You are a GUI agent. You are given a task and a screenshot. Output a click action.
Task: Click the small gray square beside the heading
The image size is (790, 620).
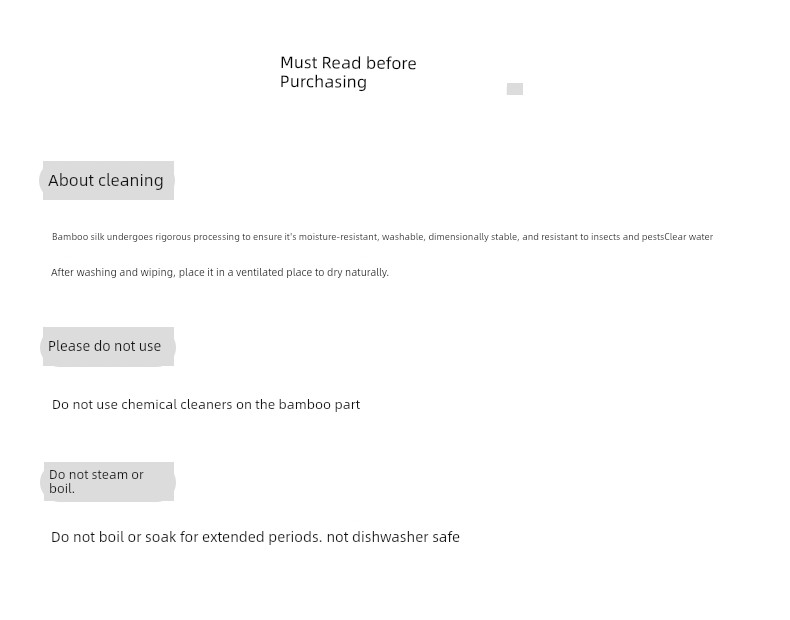click(514, 89)
